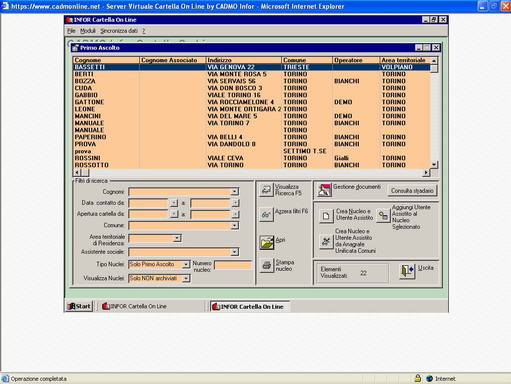Viewport: 511px width, 384px height.
Task: Select the GATTONE row
Action: tap(251, 102)
